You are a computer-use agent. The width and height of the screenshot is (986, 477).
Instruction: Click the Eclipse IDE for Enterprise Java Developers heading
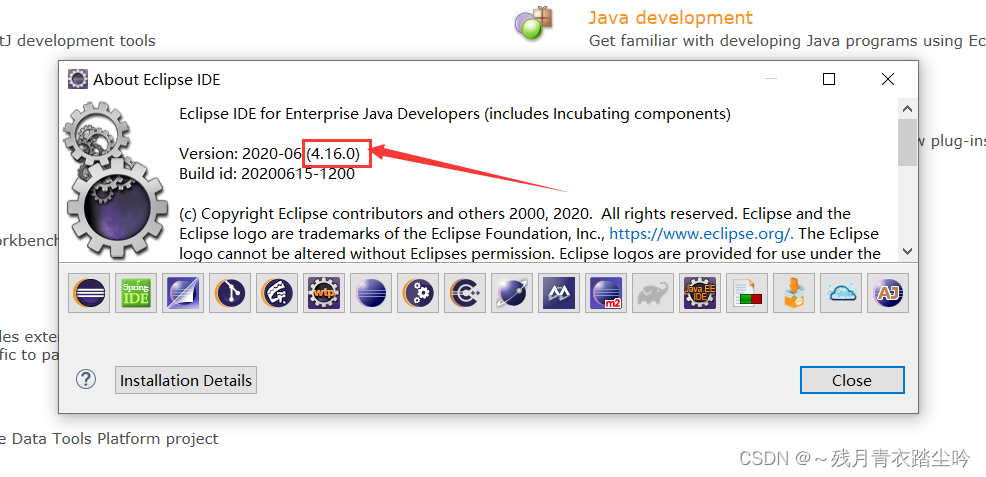pyautogui.click(x=455, y=114)
